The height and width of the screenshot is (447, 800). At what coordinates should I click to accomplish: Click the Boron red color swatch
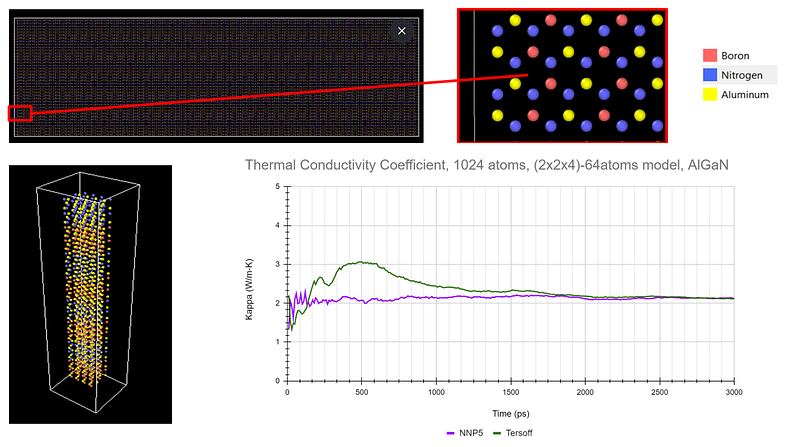[710, 56]
